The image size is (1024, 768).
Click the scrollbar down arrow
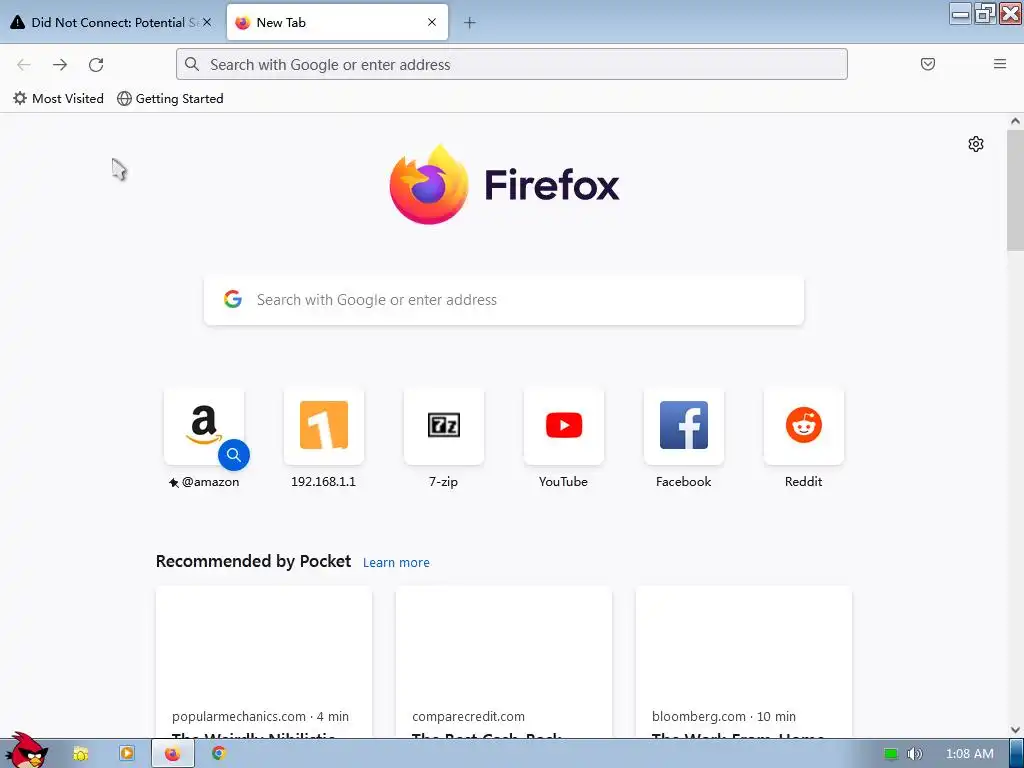pos(1015,730)
